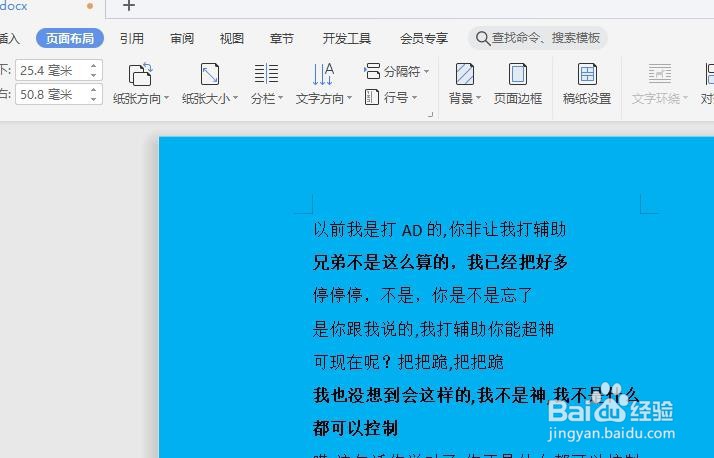Expand the 纸张方向 dropdown arrow
The width and height of the screenshot is (714, 458).
click(x=166, y=98)
